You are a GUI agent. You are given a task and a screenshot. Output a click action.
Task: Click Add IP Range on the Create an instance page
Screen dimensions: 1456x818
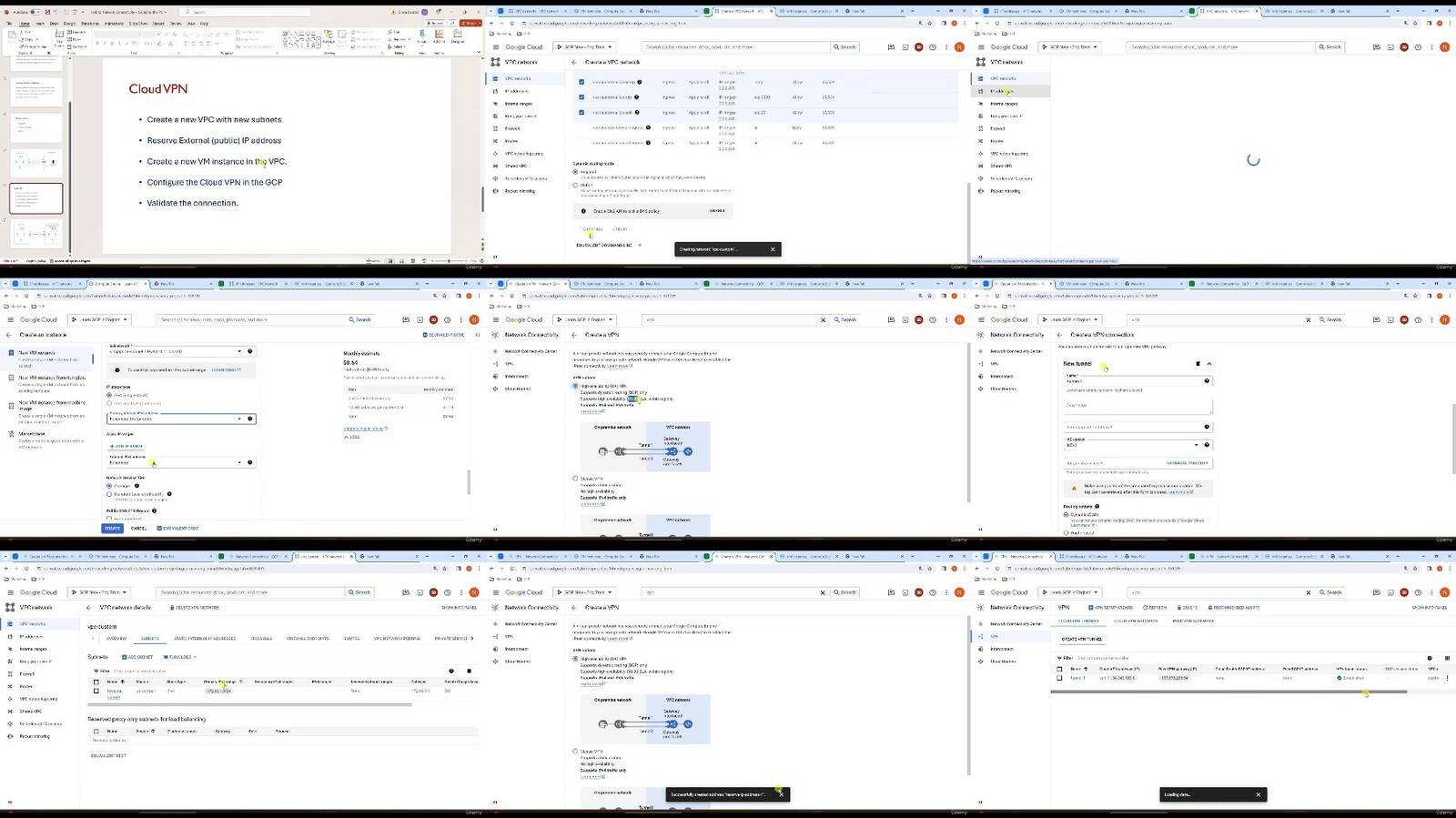pyautogui.click(x=126, y=446)
